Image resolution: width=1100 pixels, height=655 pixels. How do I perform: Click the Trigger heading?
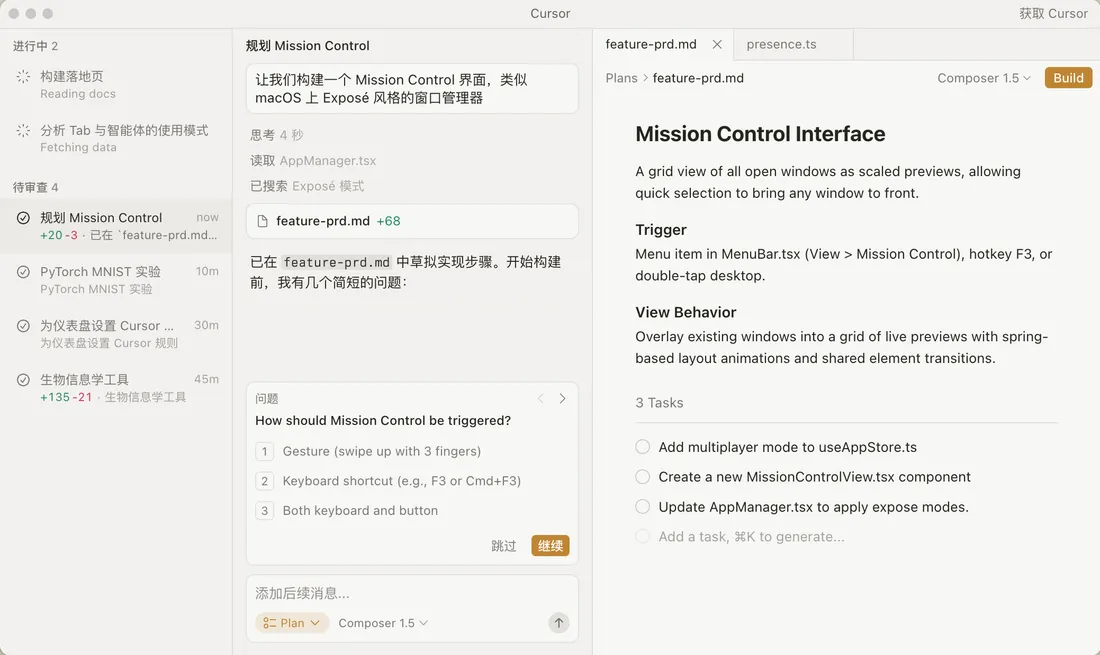click(x=661, y=230)
